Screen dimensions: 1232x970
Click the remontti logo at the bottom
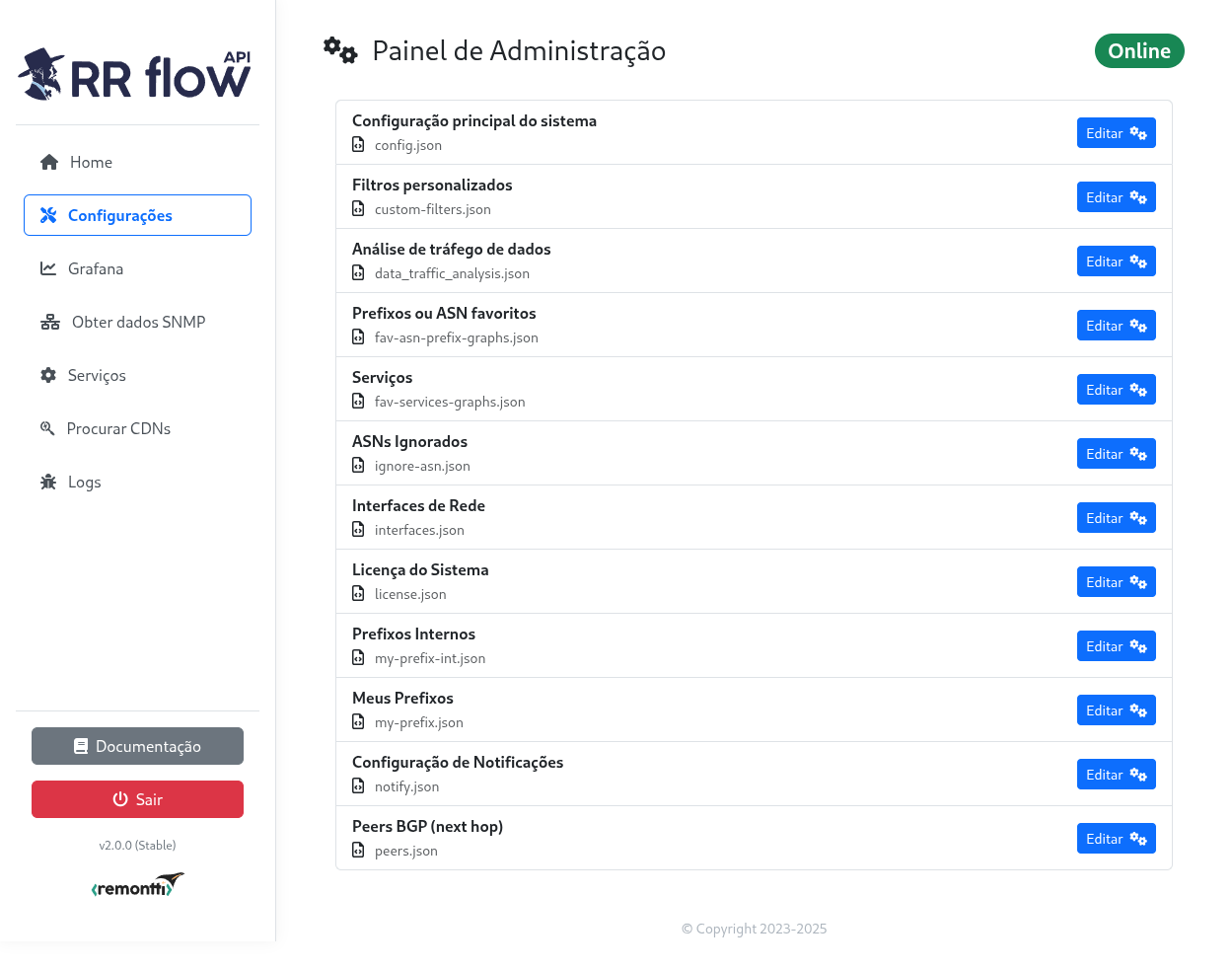(137, 885)
